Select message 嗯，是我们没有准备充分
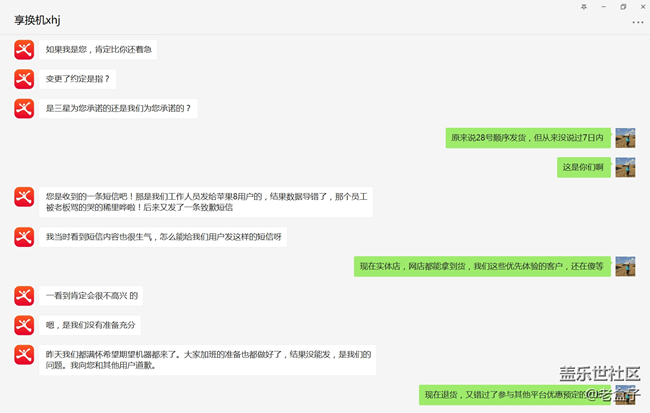This screenshot has width=650, height=413. (x=90, y=326)
